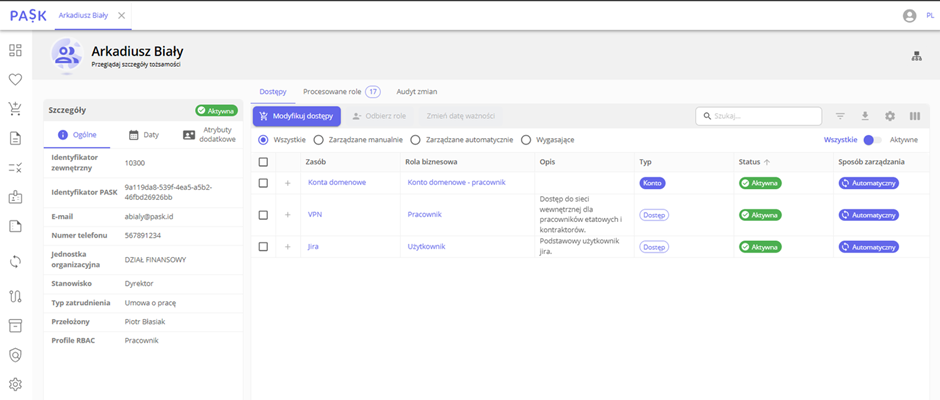The height and width of the screenshot is (400, 940).
Task: Open the Daty details tab
Action: pyautogui.click(x=144, y=134)
